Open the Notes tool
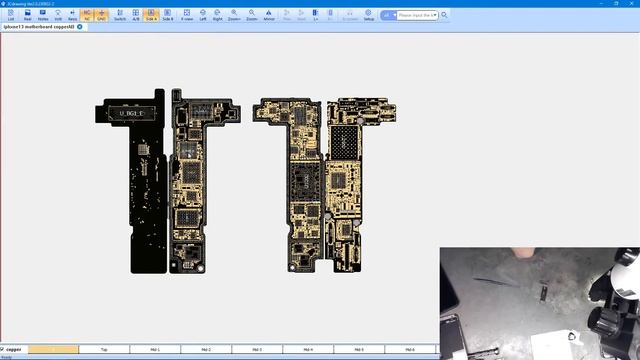640x360 pixels. 43,15
